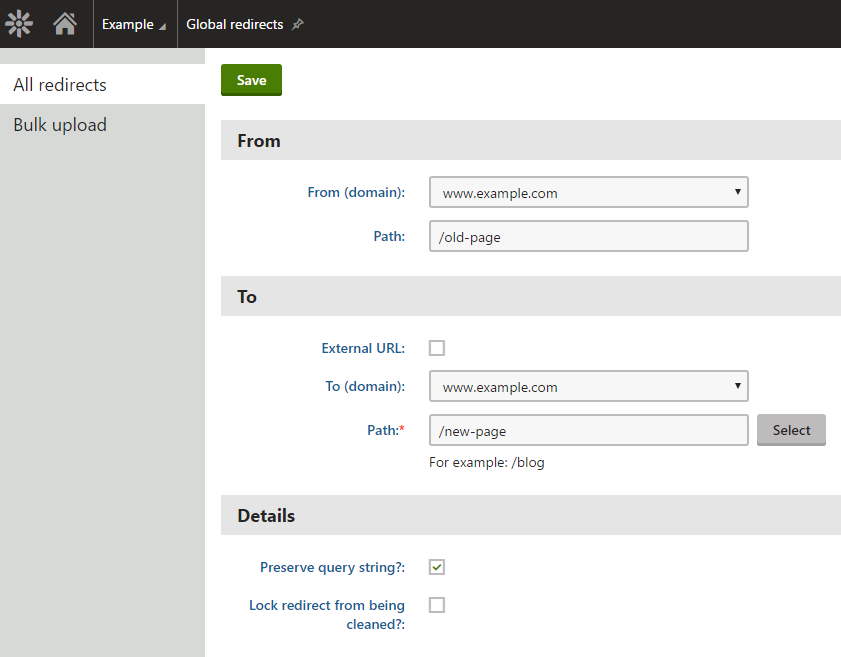Click the To section header
This screenshot has width=841, height=657.
531,296
